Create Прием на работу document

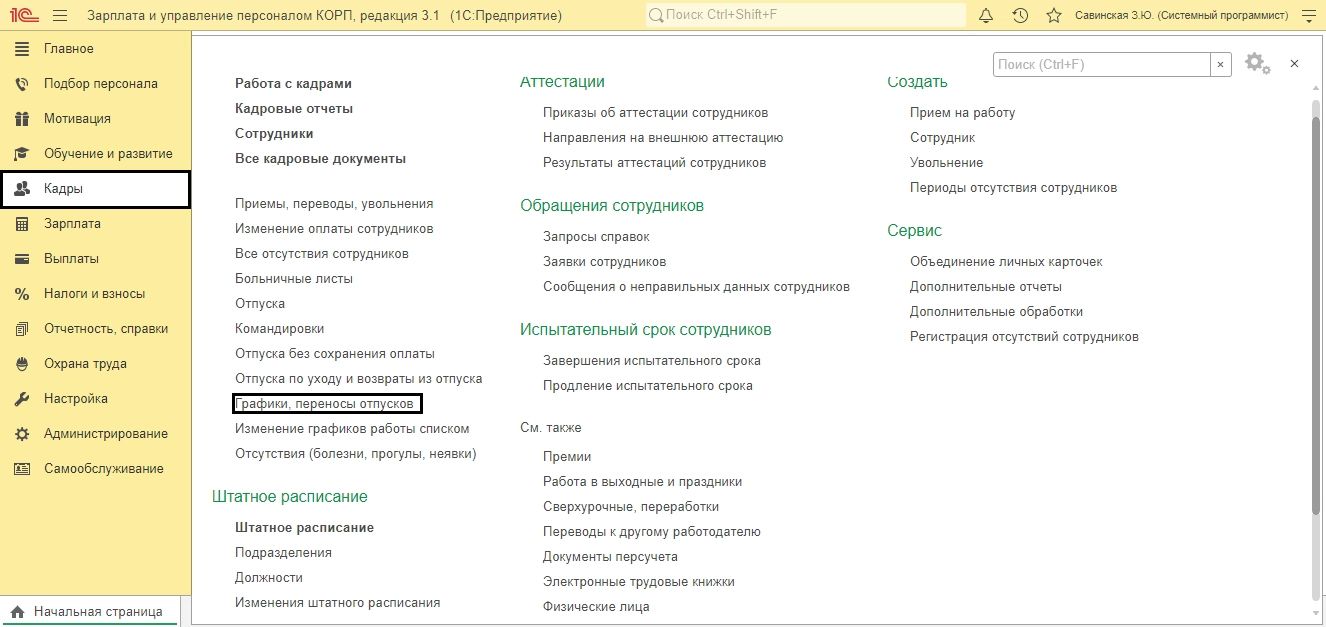(x=962, y=113)
